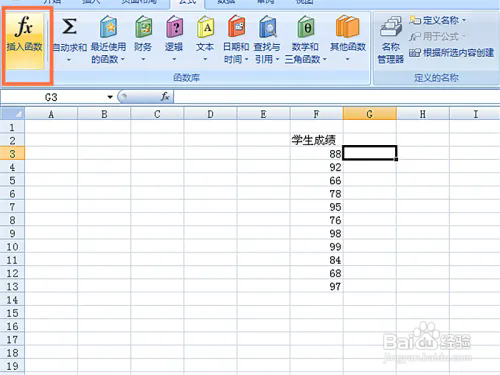
Task: Select column B header
Action: [104, 114]
